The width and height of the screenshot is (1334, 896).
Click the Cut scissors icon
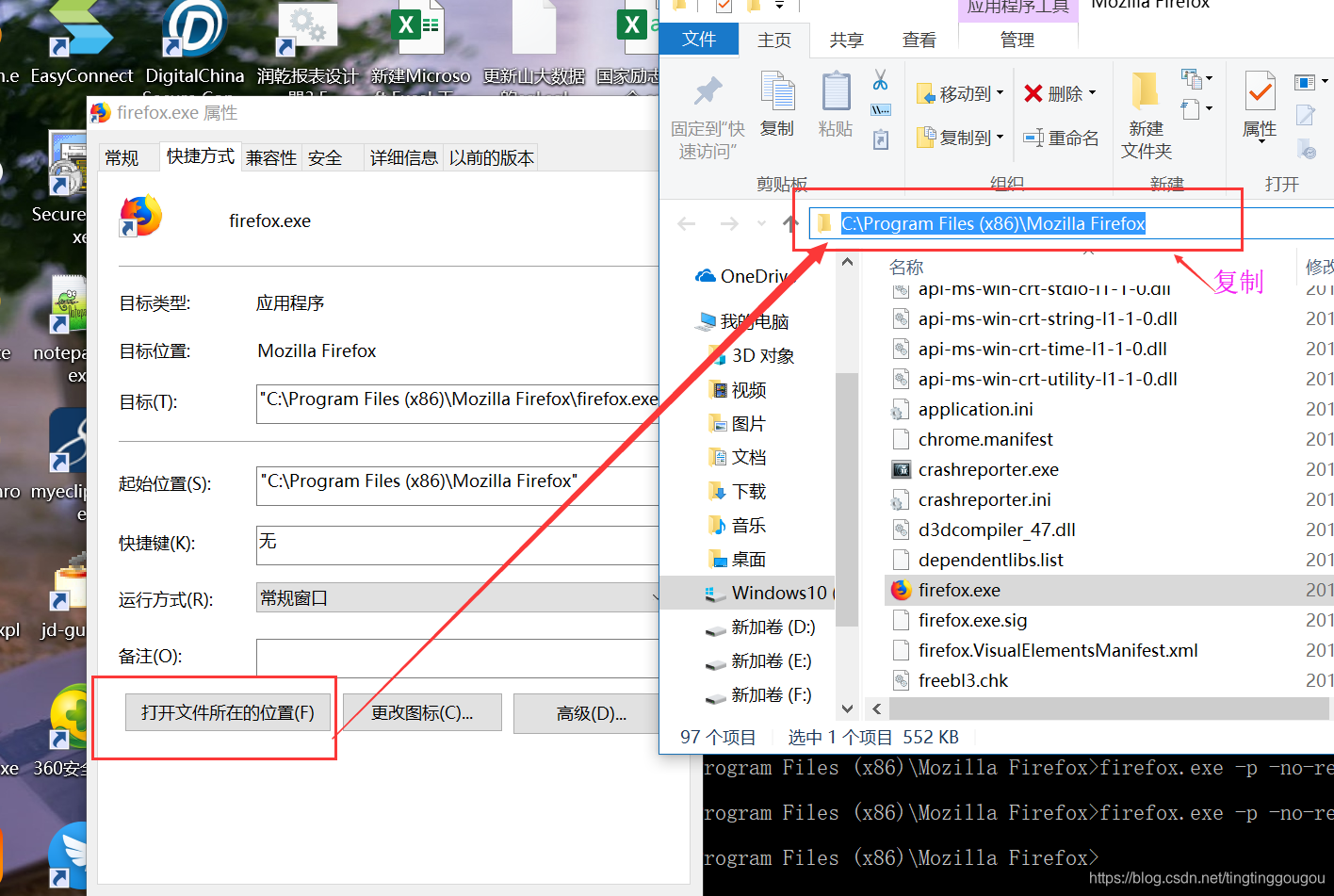pos(880,80)
